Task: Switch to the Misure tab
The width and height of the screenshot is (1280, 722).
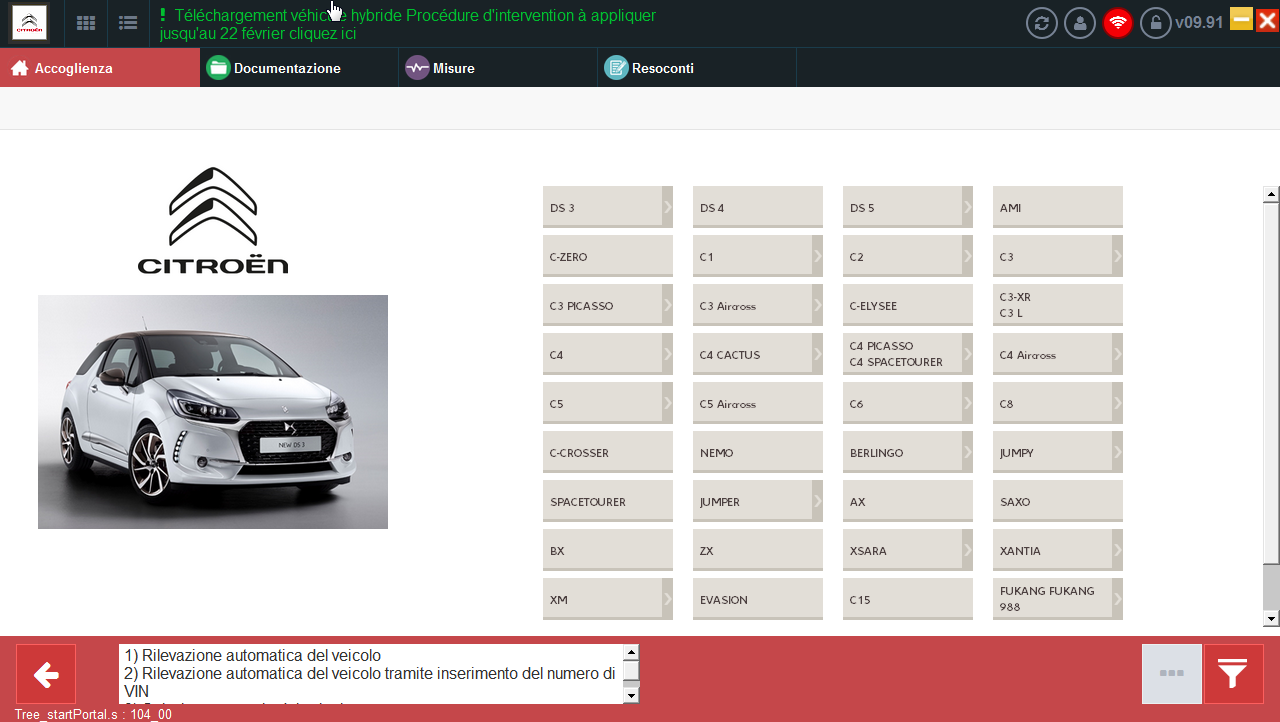Action: (497, 68)
